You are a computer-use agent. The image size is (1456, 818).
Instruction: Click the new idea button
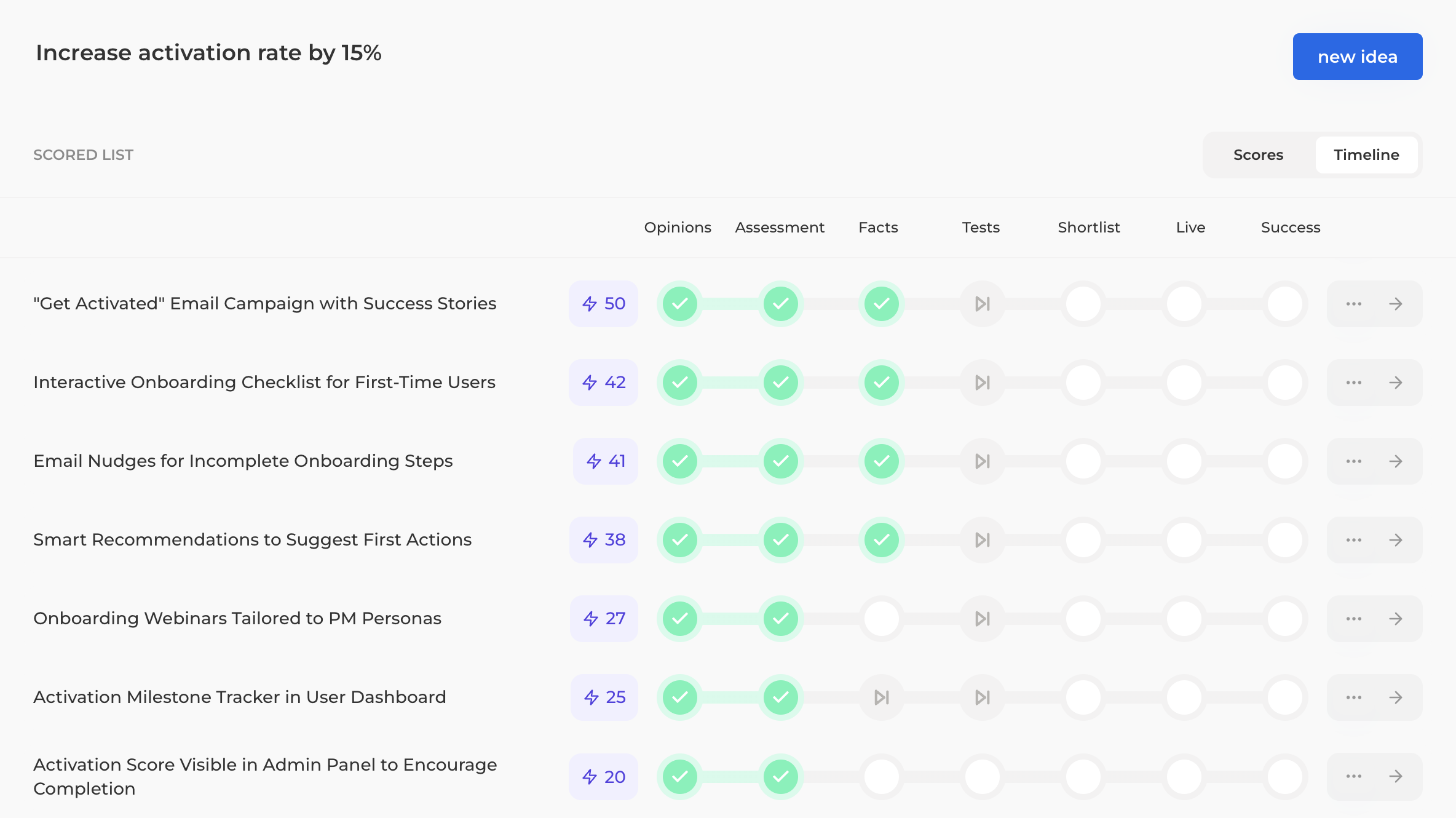[1357, 57]
